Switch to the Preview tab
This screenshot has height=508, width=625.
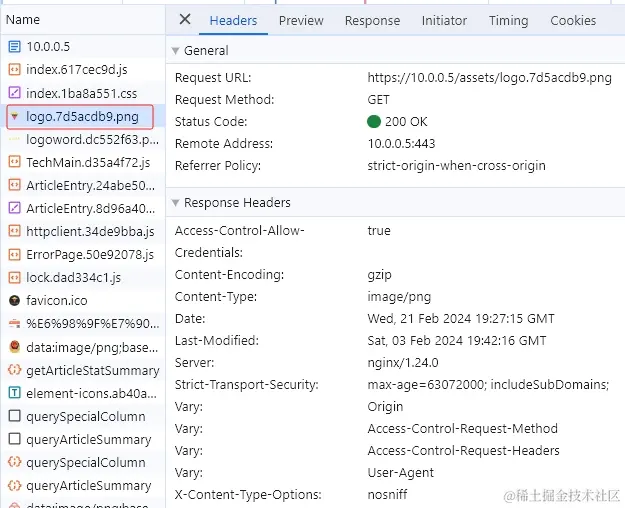[x=301, y=20]
